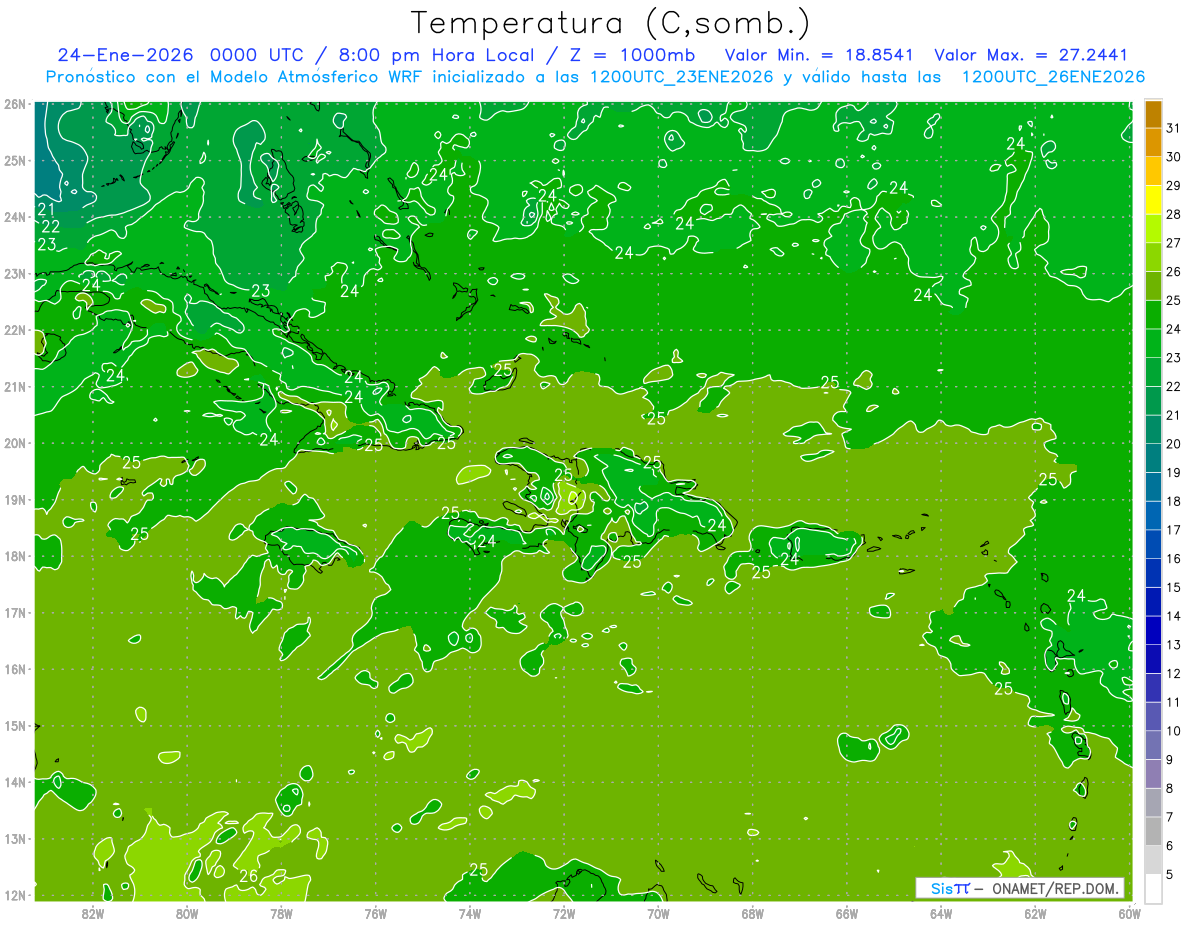1200x927 pixels.
Task: Click the blue color bar segment between 16 and 17
Action: click(1153, 544)
